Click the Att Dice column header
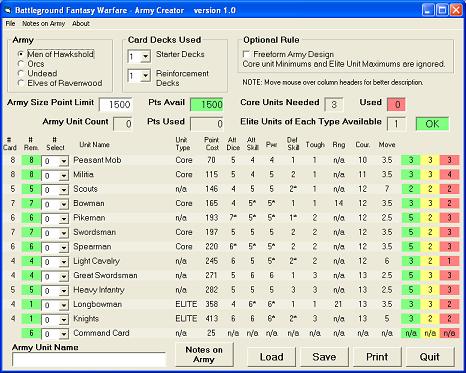Screen dimensions: 466x373 click(x=233, y=144)
